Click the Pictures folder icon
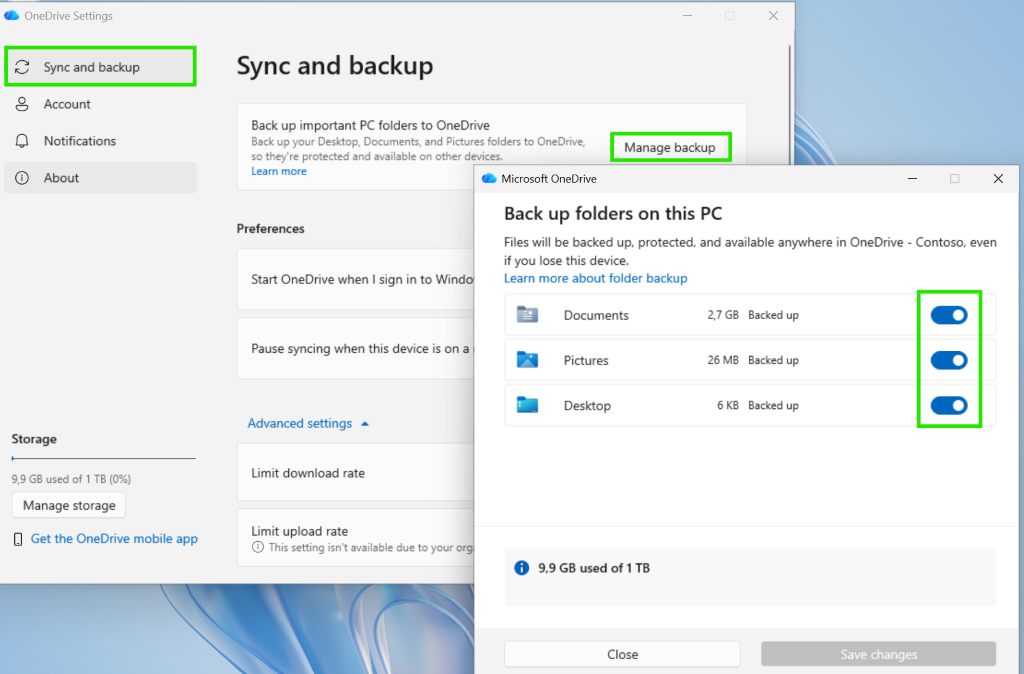The image size is (1024, 674). [527, 360]
